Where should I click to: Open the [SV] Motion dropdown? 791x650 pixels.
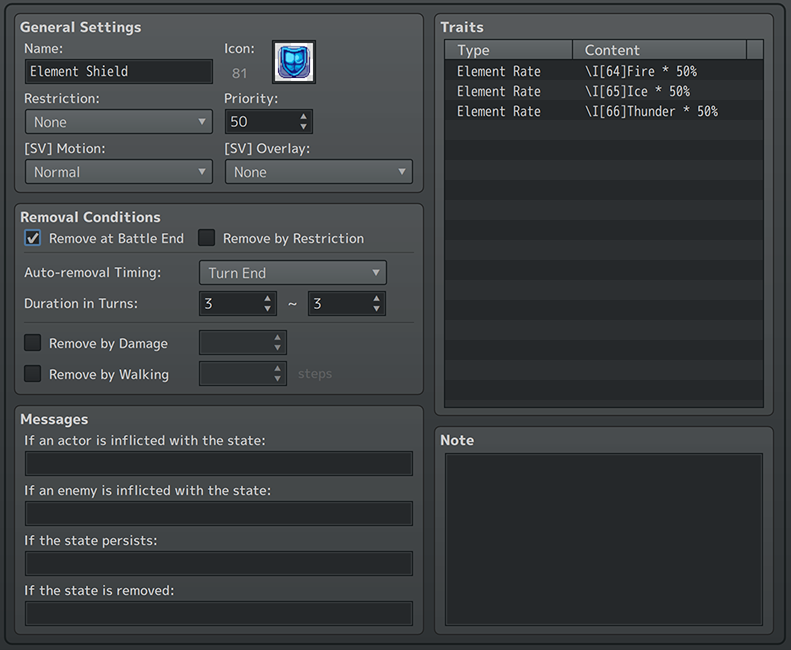118,172
